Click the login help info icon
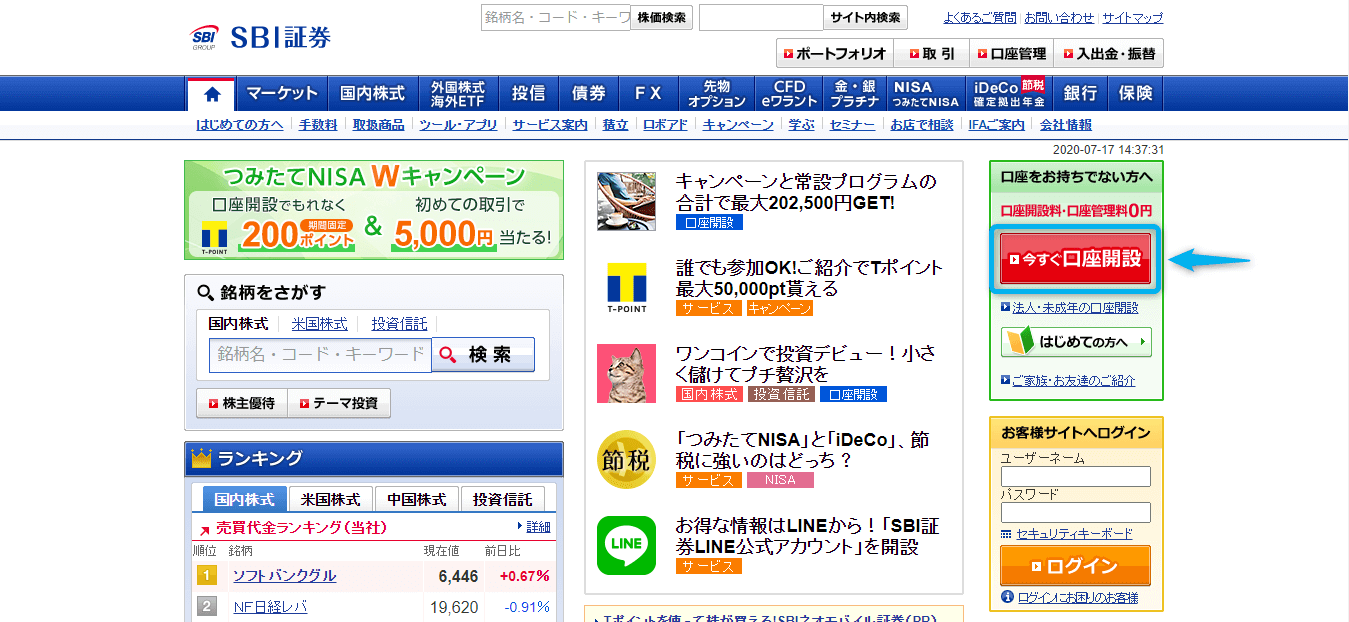 pyautogui.click(x=1007, y=597)
